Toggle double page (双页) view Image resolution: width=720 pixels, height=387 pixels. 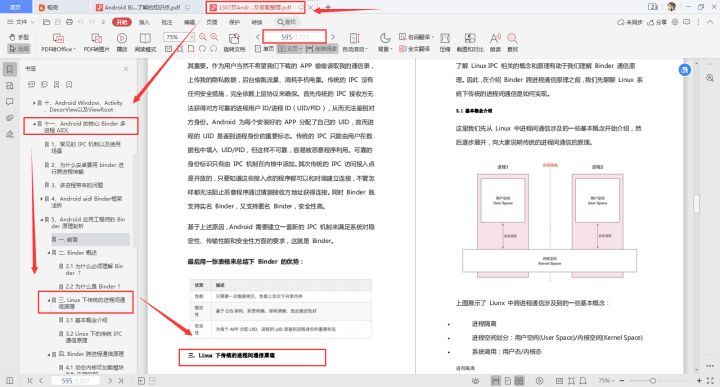point(290,49)
